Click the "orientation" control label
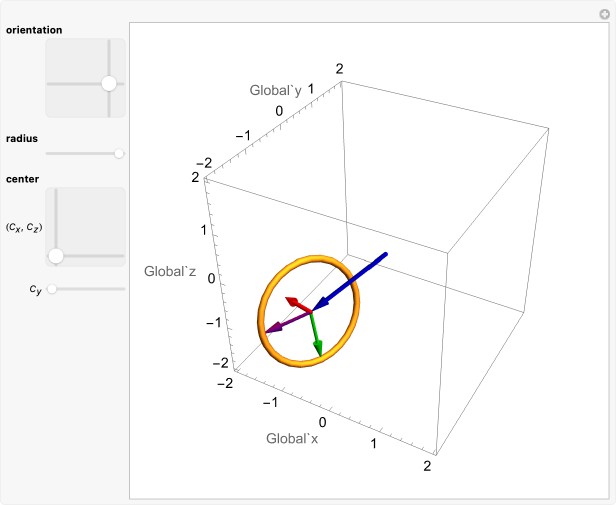 tap(34, 30)
